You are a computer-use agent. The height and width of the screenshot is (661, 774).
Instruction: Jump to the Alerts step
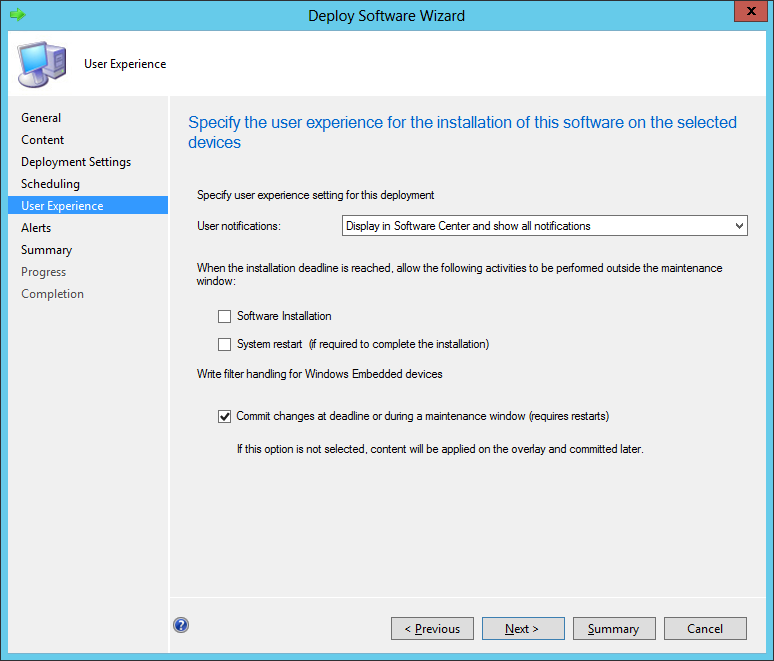coord(36,228)
